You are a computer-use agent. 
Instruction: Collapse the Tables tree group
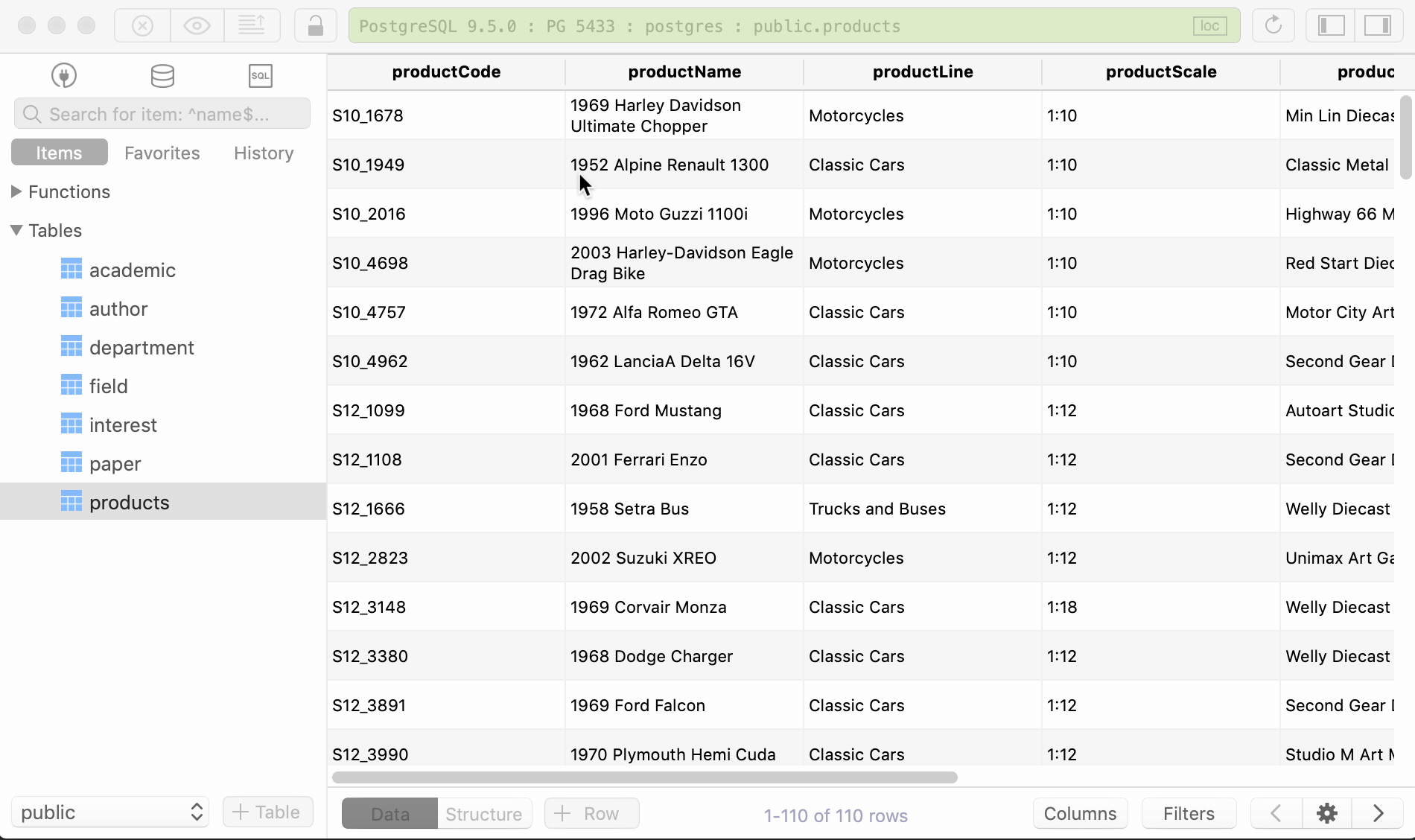(x=16, y=230)
